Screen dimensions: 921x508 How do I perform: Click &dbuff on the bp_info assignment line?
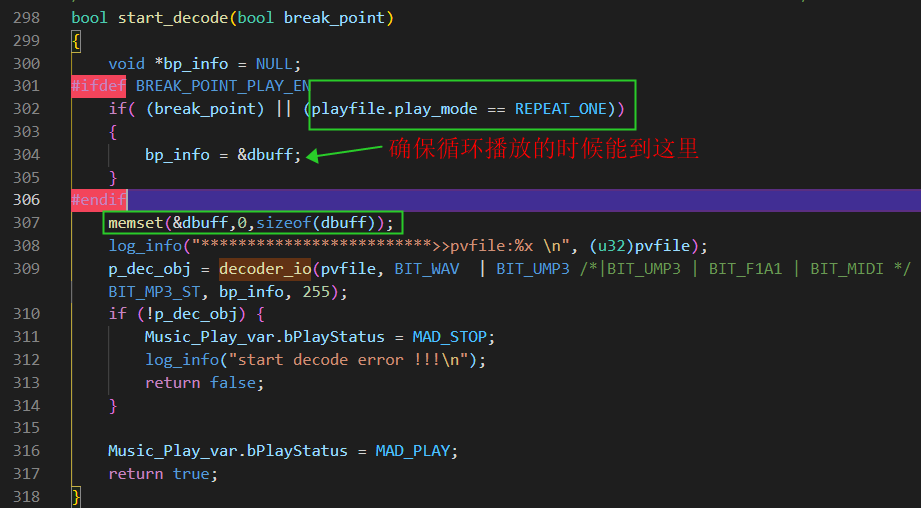click(x=265, y=154)
